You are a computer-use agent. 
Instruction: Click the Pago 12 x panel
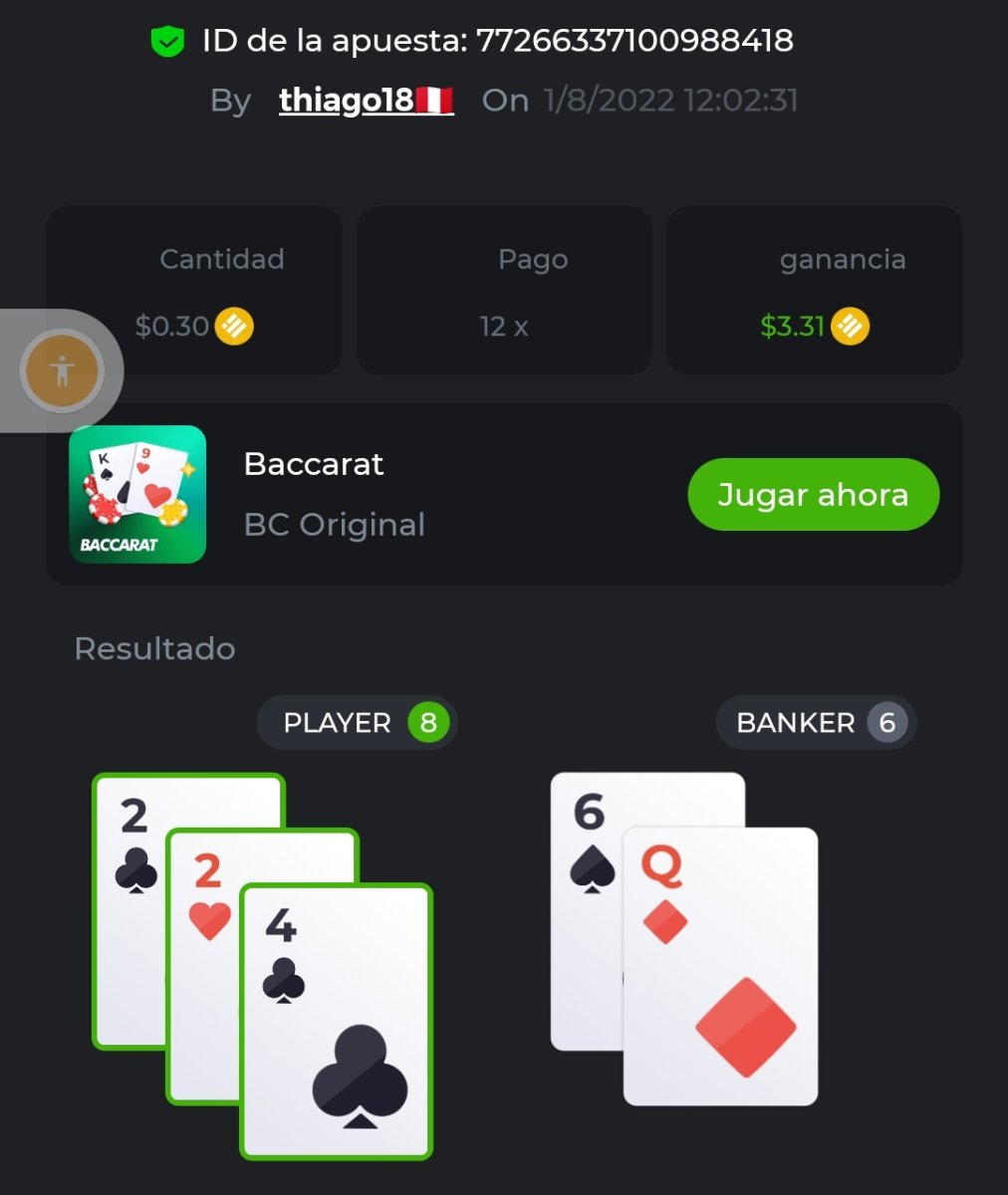pyautogui.click(x=504, y=291)
